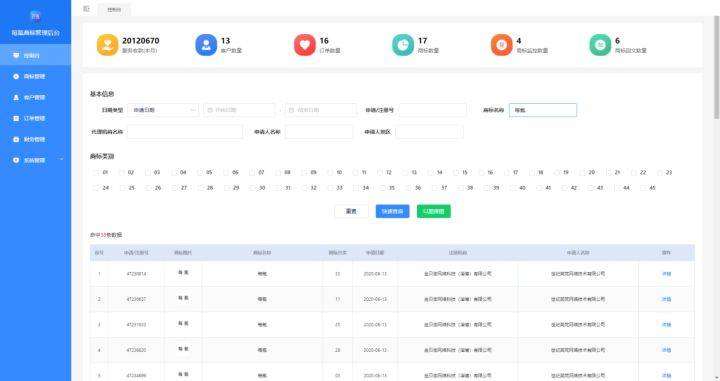
Task: Focus the 申请人地区 applicant region input
Action: [429, 132]
